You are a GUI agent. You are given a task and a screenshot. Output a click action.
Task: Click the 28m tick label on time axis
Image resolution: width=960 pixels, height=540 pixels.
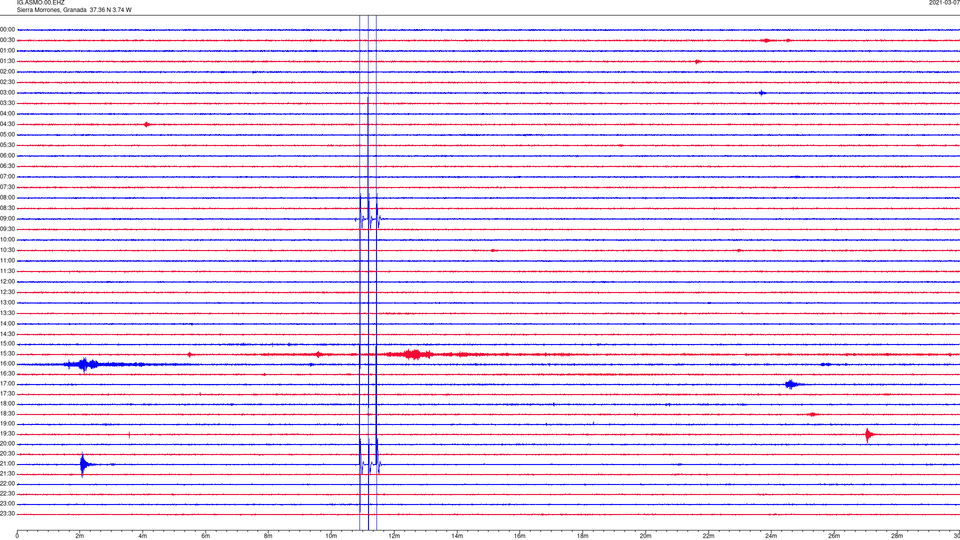(897, 536)
